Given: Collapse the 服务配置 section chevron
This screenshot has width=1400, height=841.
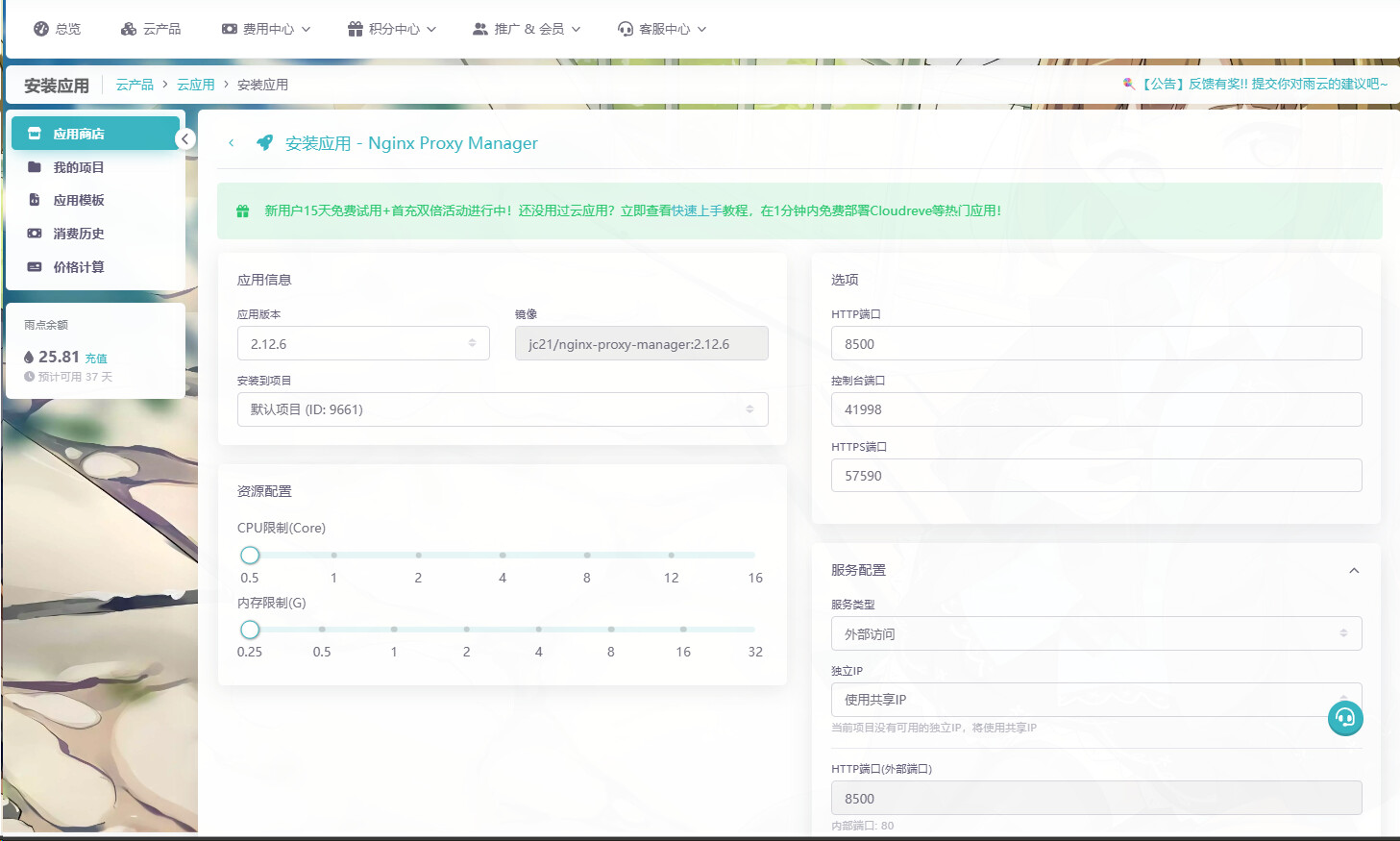Looking at the screenshot, I should click(1353, 571).
